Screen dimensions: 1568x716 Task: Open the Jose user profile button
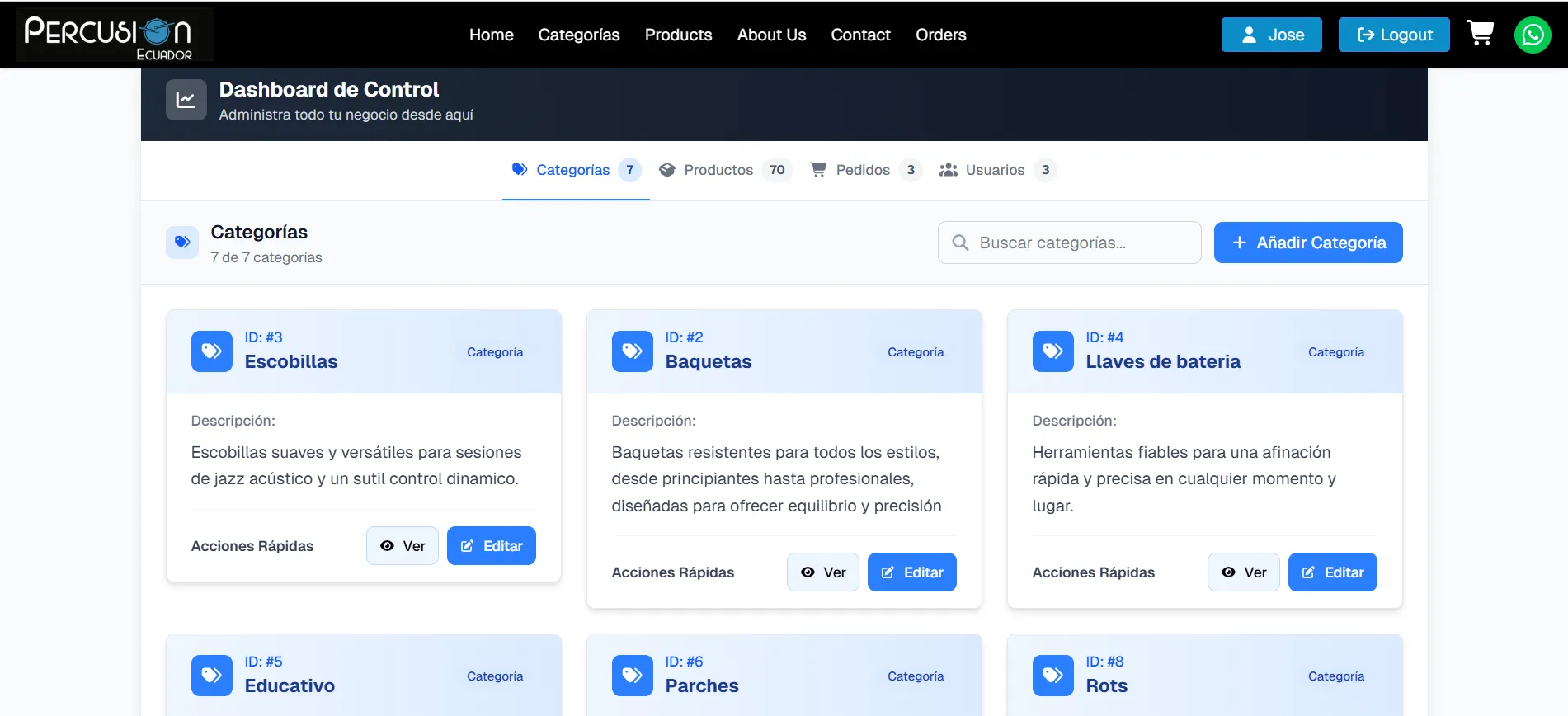(1272, 35)
